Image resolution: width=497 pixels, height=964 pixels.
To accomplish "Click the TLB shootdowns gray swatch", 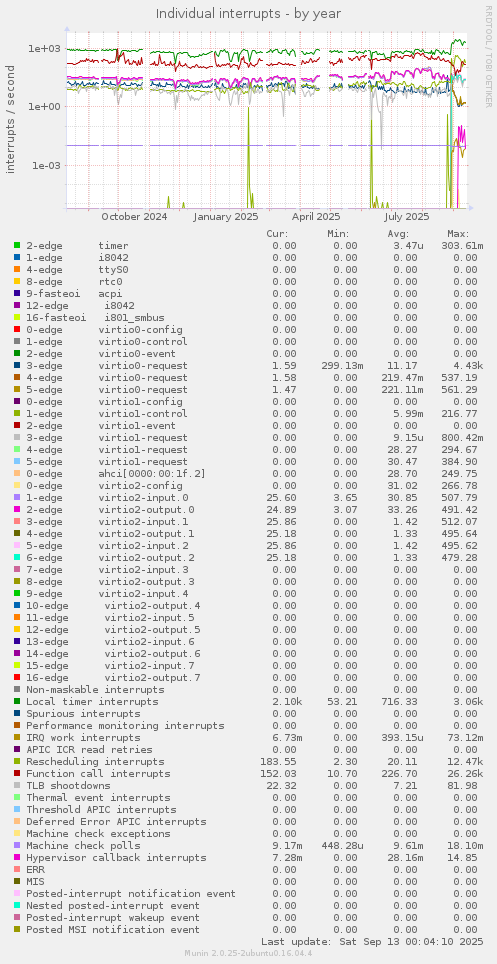I will (x=17, y=786).
